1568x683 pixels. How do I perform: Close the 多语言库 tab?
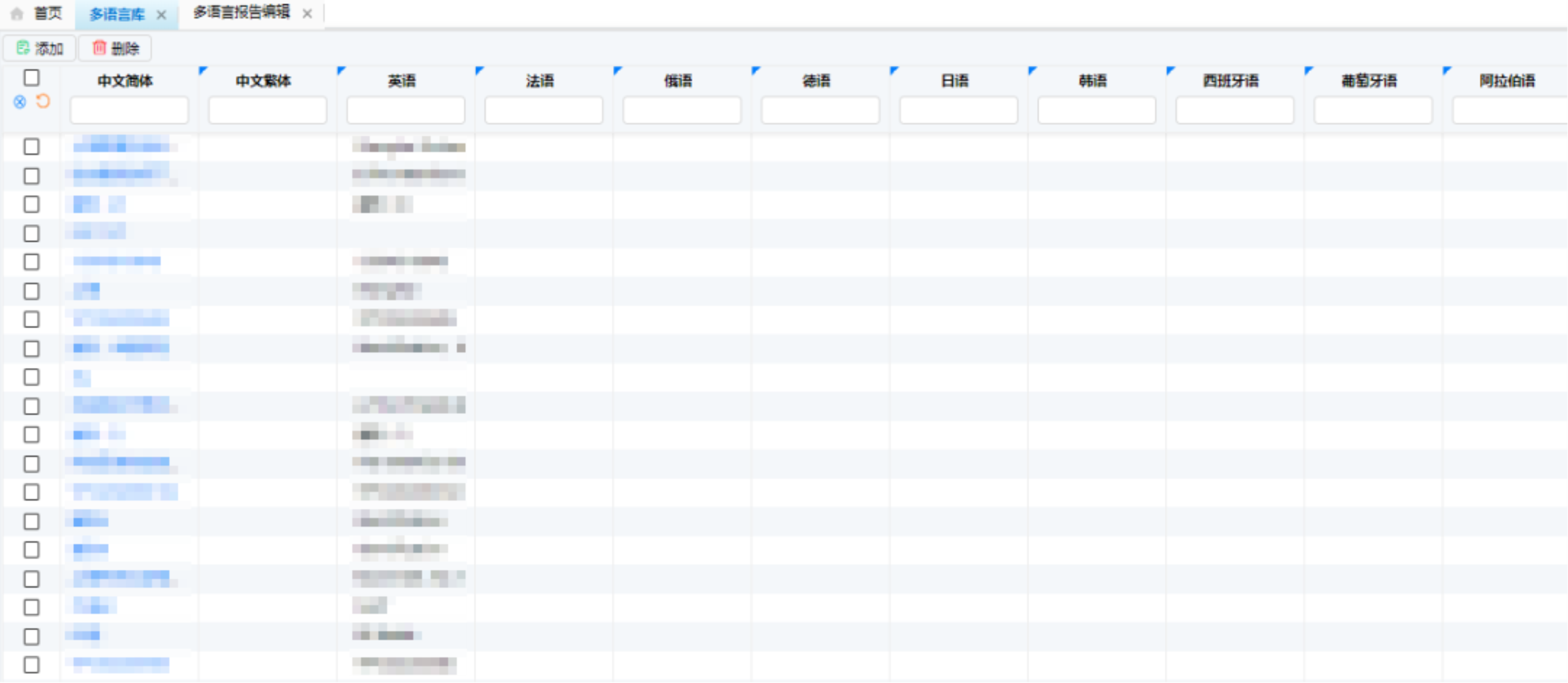coord(161,15)
